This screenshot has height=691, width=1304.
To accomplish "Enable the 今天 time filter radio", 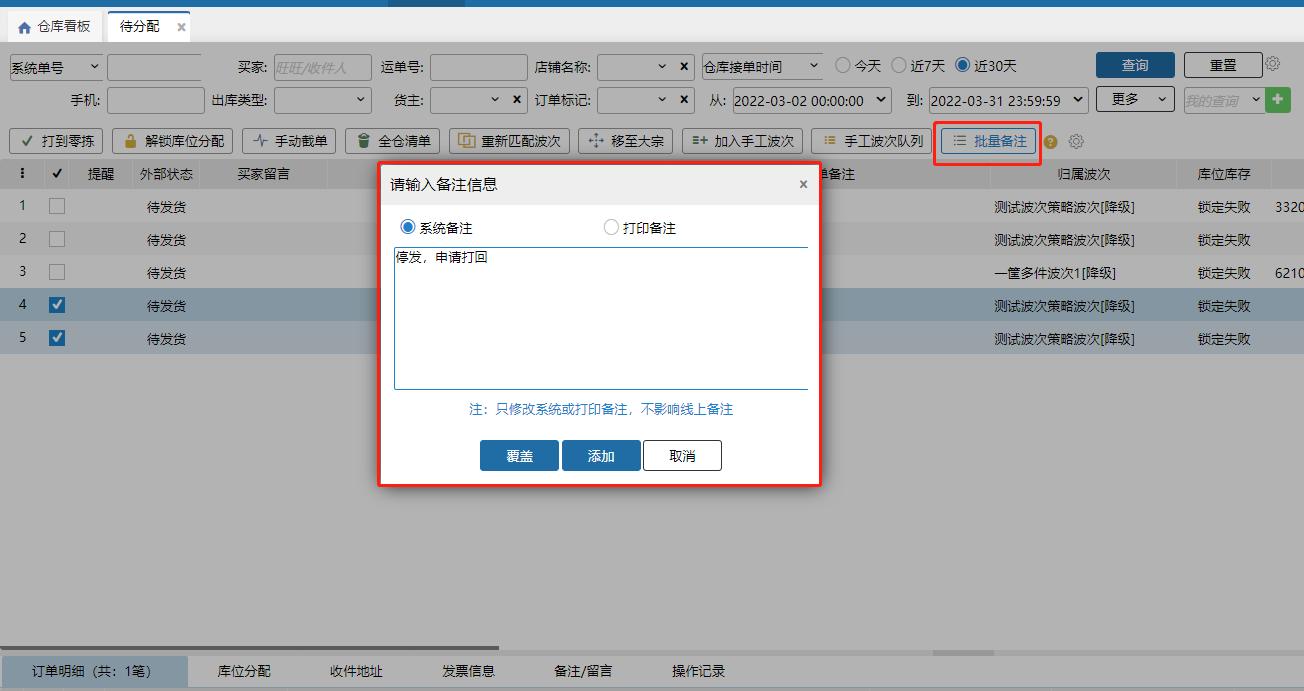I will [x=841, y=64].
